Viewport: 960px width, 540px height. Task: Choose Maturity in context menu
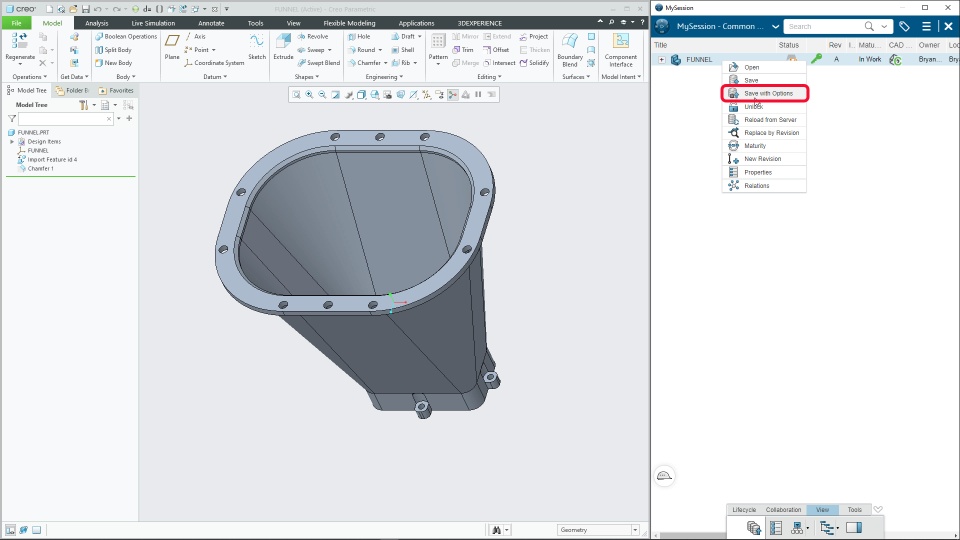765,146
